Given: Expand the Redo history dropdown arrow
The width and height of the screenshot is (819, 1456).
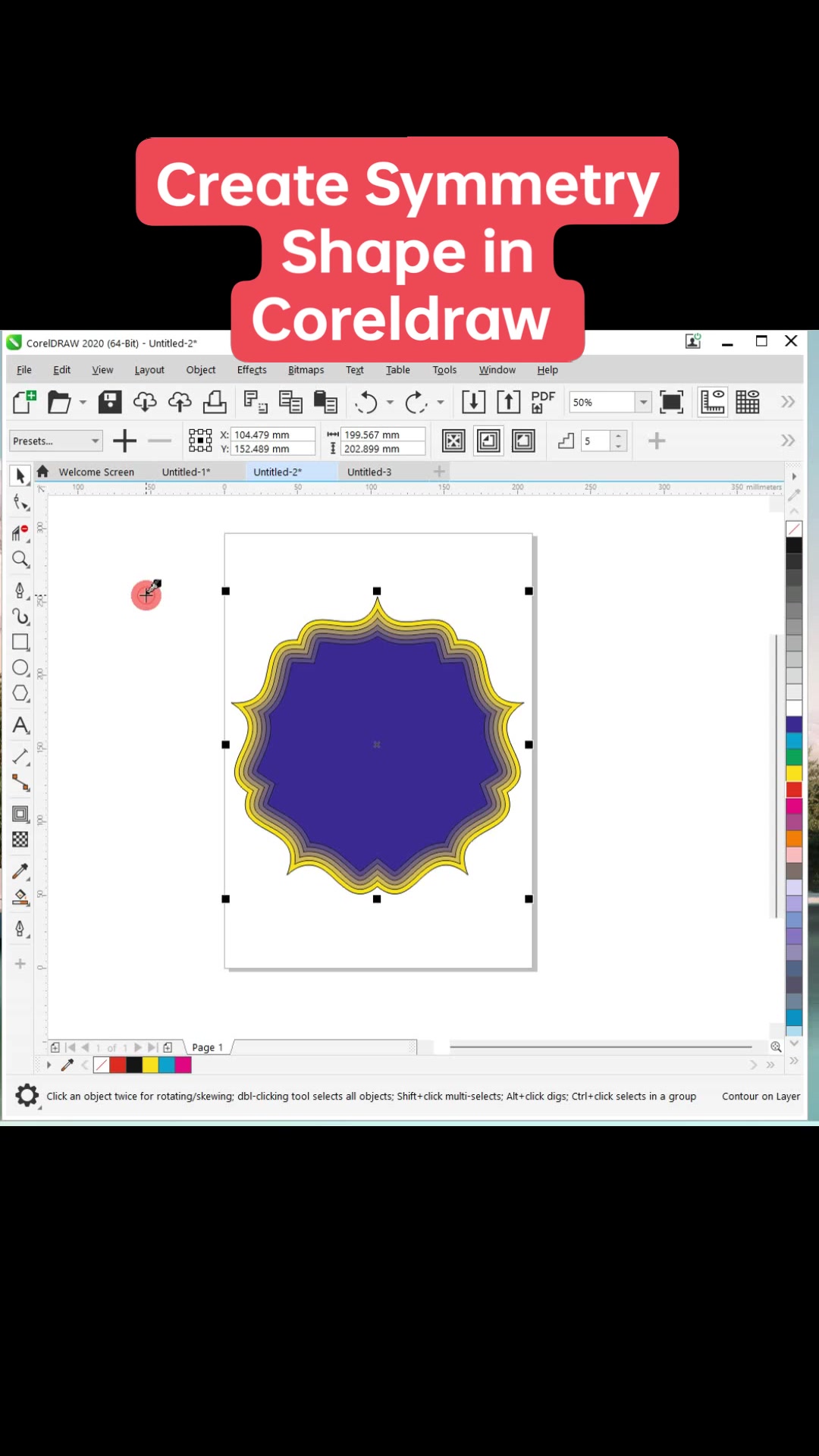Looking at the screenshot, I should tap(440, 402).
